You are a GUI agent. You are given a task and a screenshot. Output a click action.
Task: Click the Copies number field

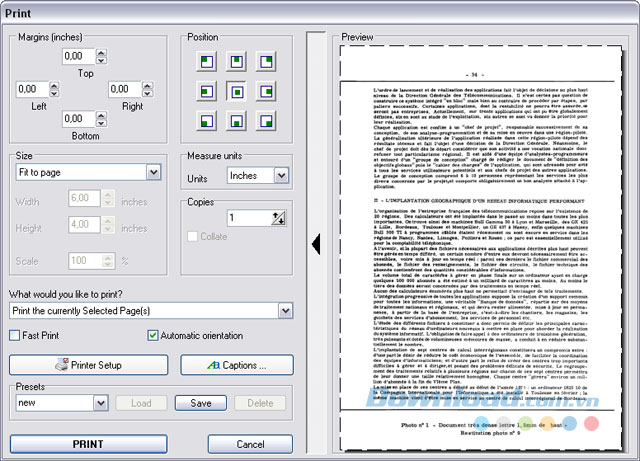(x=249, y=218)
